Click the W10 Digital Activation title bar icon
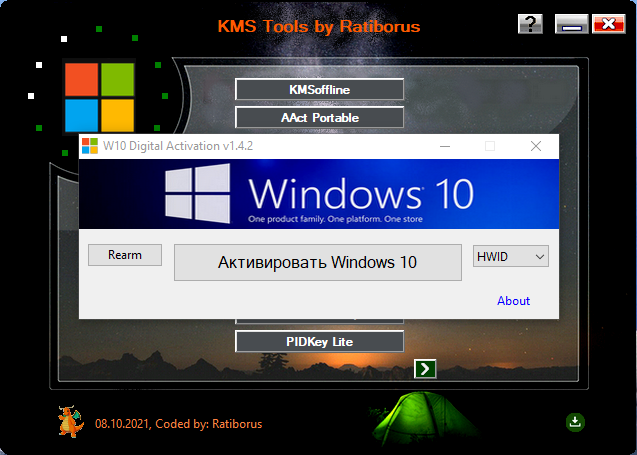The height and width of the screenshot is (455, 637). click(90, 146)
